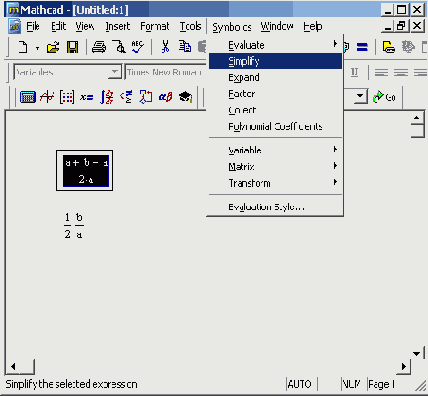Click the horizontal scrollbar right arrow

click(x=404, y=367)
